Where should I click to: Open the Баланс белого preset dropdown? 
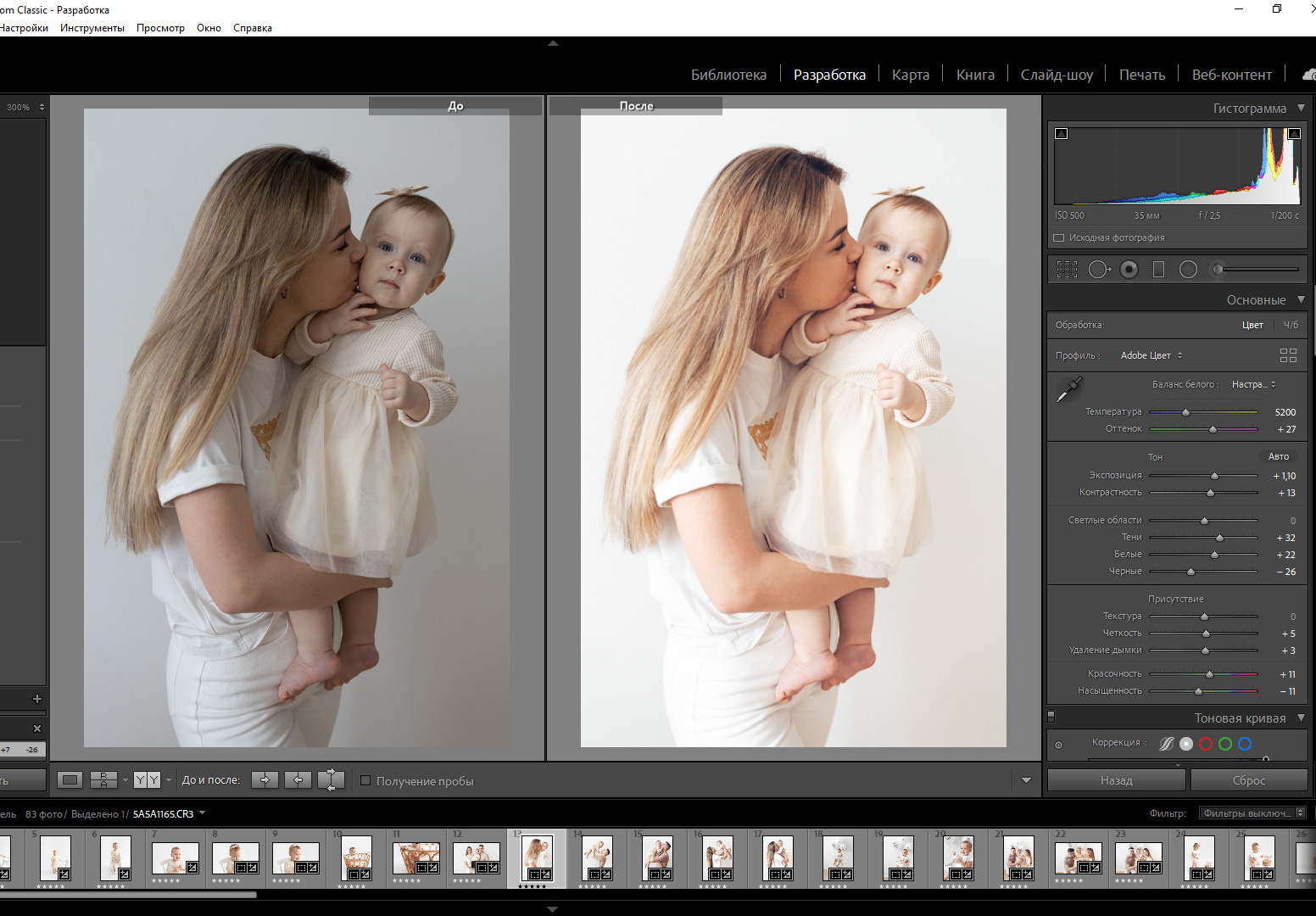(x=1253, y=384)
